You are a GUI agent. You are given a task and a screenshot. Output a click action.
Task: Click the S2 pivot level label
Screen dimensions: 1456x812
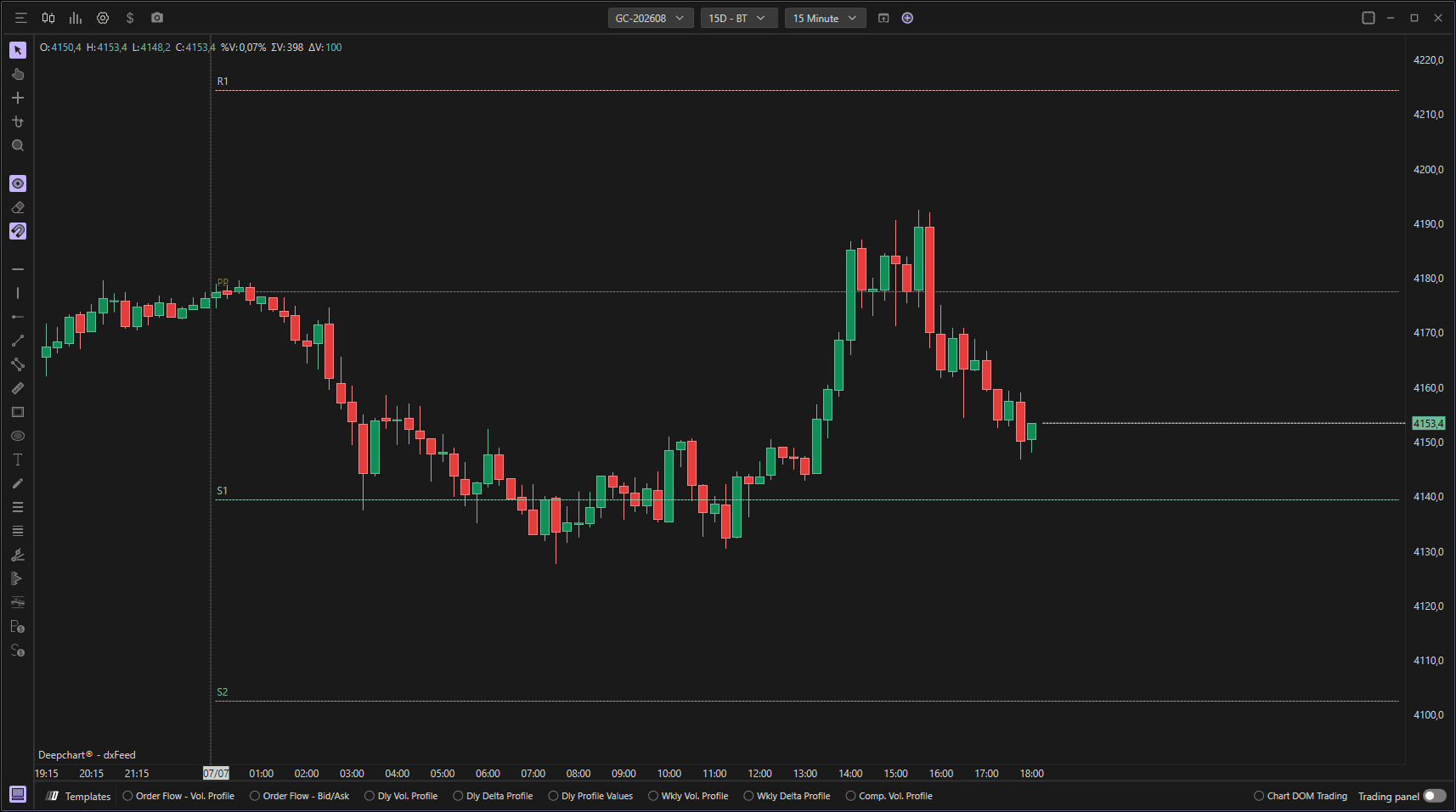coord(223,692)
